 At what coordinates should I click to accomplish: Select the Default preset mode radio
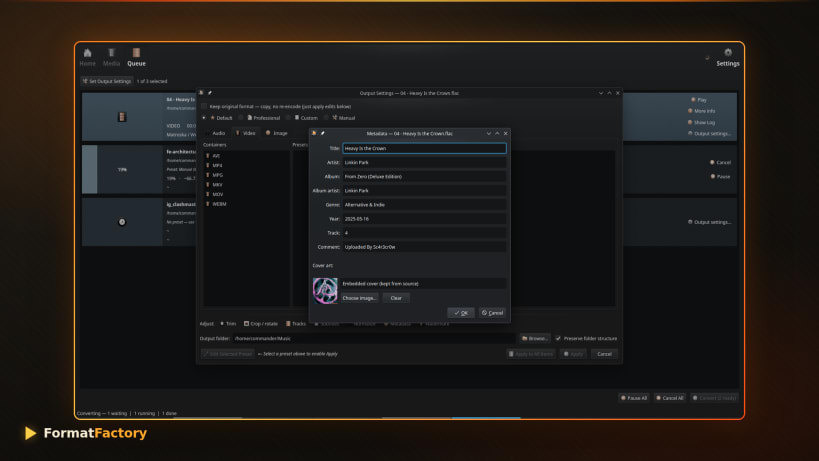204,118
